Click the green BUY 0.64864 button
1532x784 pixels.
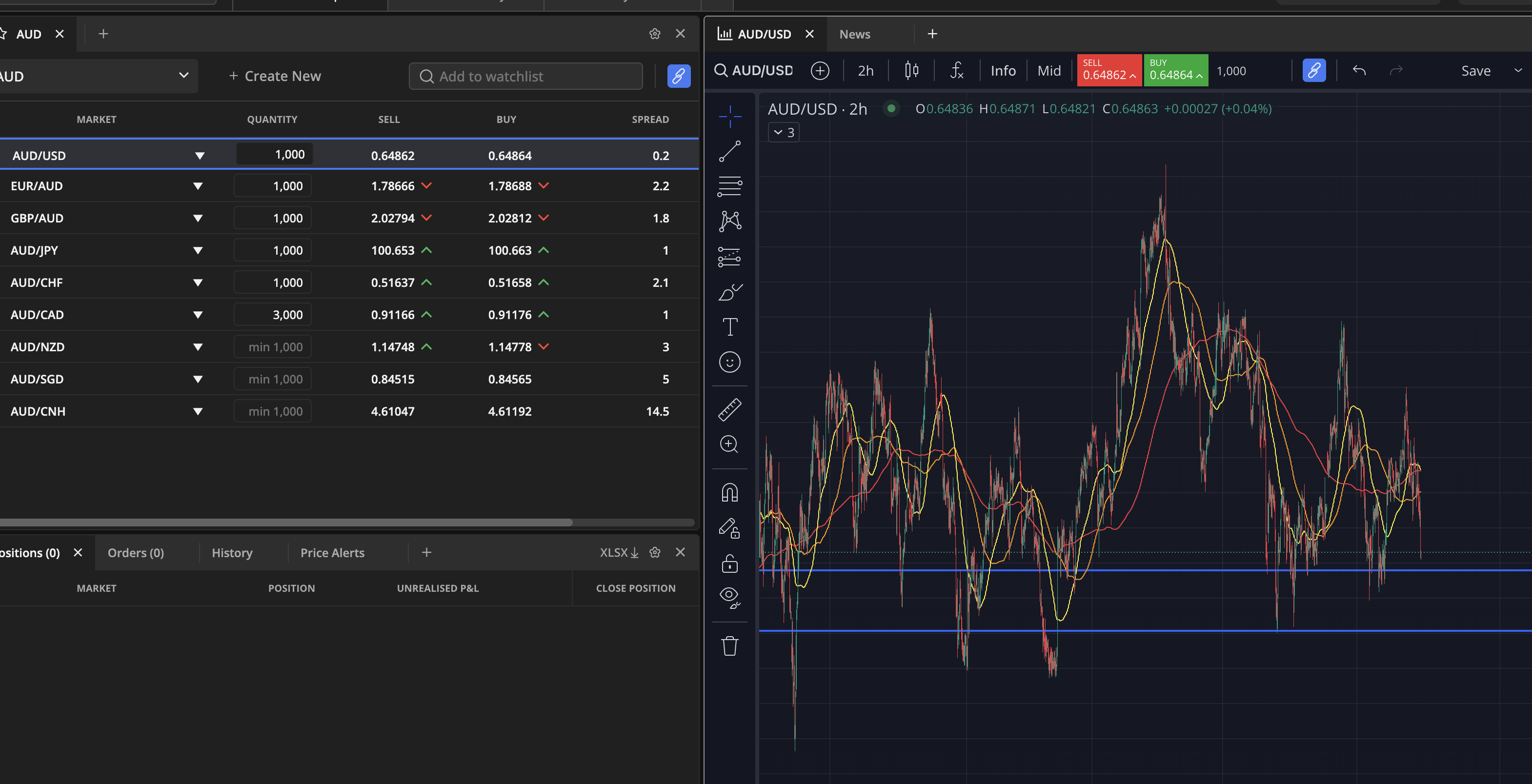1175,70
